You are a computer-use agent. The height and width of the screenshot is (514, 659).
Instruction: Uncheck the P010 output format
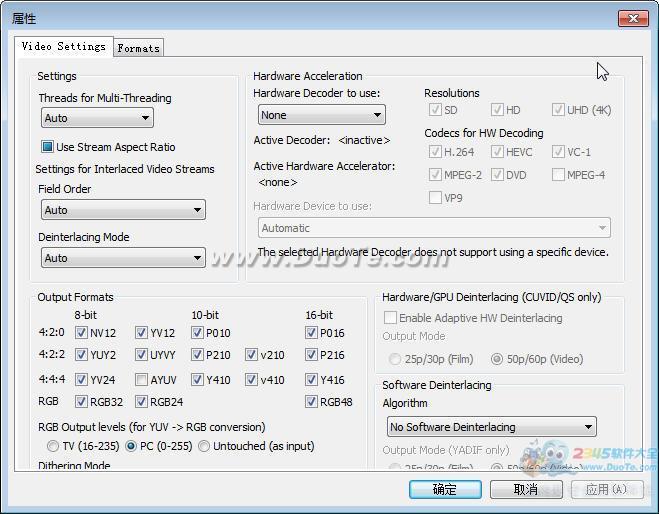click(x=197, y=333)
